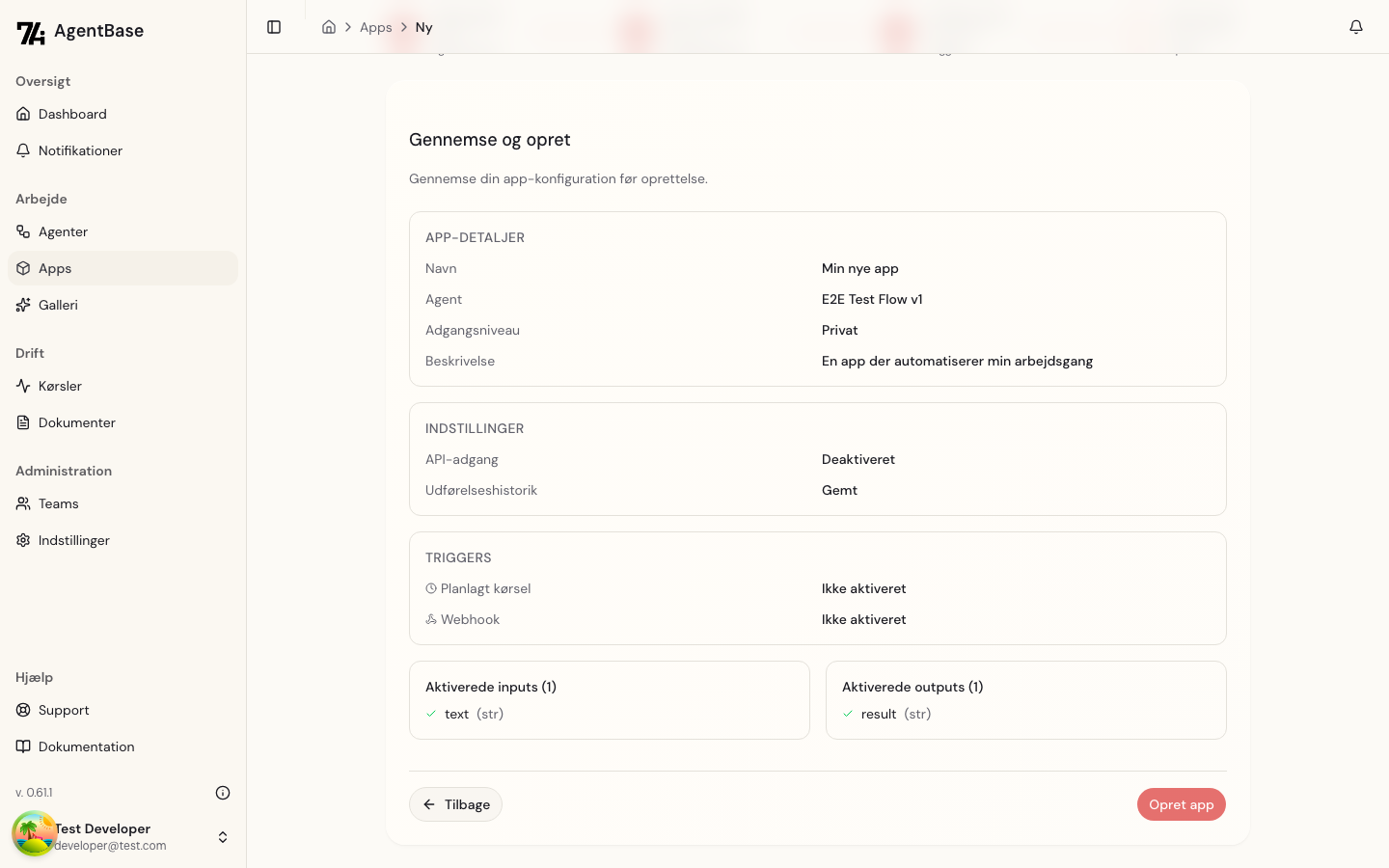Click the version info icon
The image size is (1389, 868).
pos(223,793)
